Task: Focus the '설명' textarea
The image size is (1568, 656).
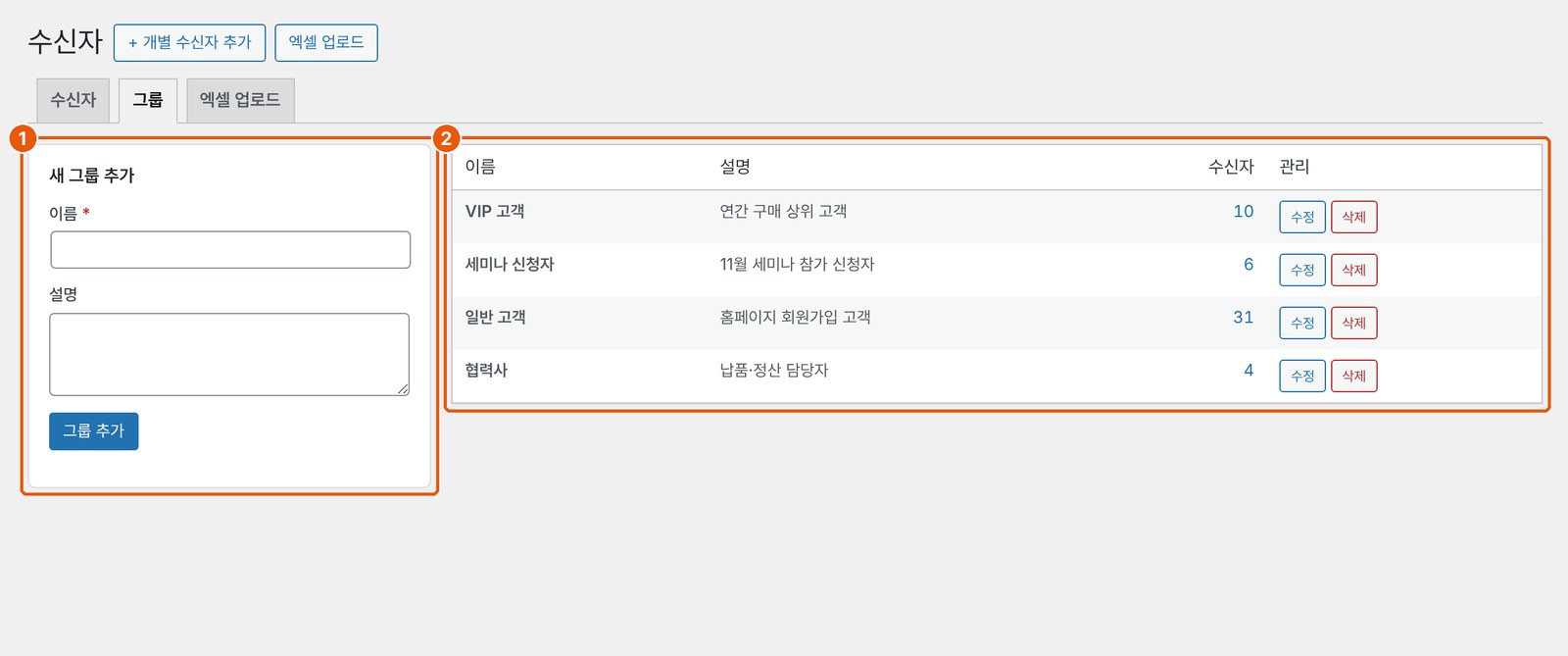Action: 229,355
